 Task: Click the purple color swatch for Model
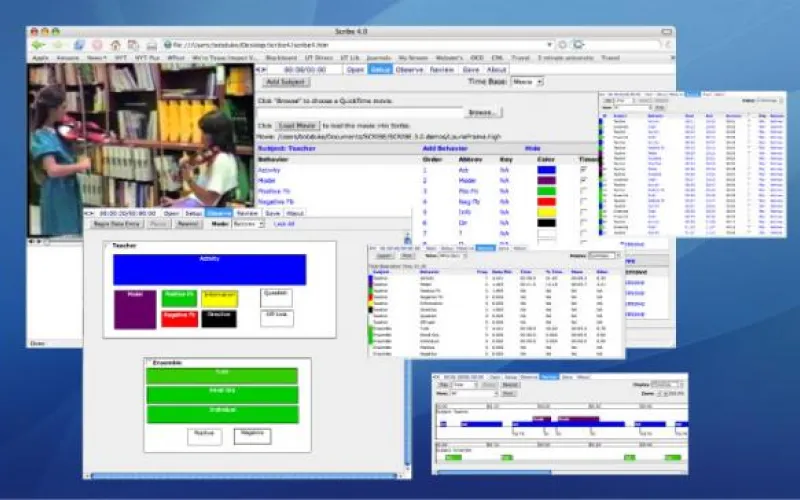click(x=546, y=181)
